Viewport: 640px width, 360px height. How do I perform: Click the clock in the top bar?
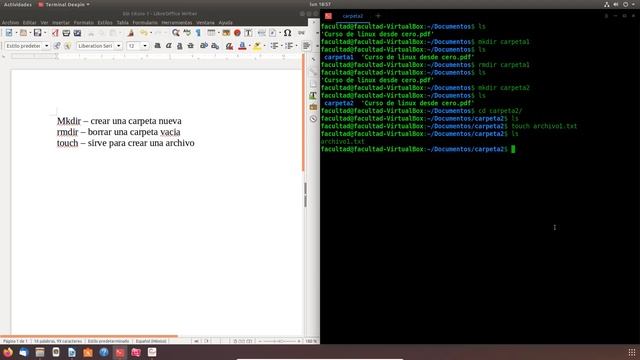pyautogui.click(x=320, y=4)
